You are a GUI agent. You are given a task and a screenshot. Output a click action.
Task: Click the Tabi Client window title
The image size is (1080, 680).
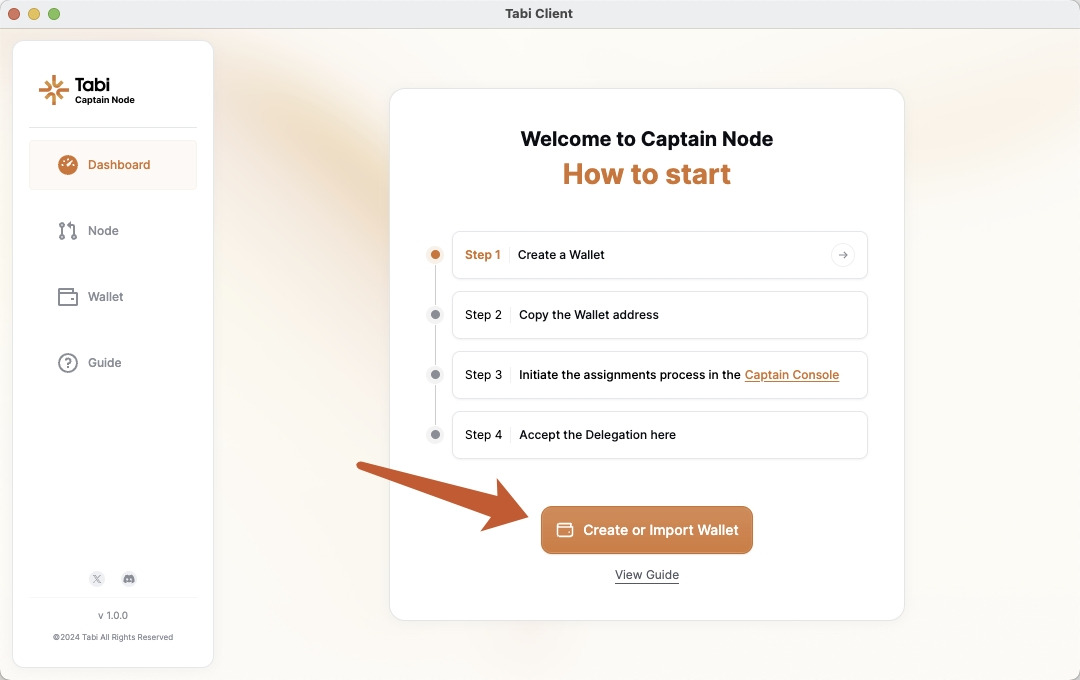(539, 13)
